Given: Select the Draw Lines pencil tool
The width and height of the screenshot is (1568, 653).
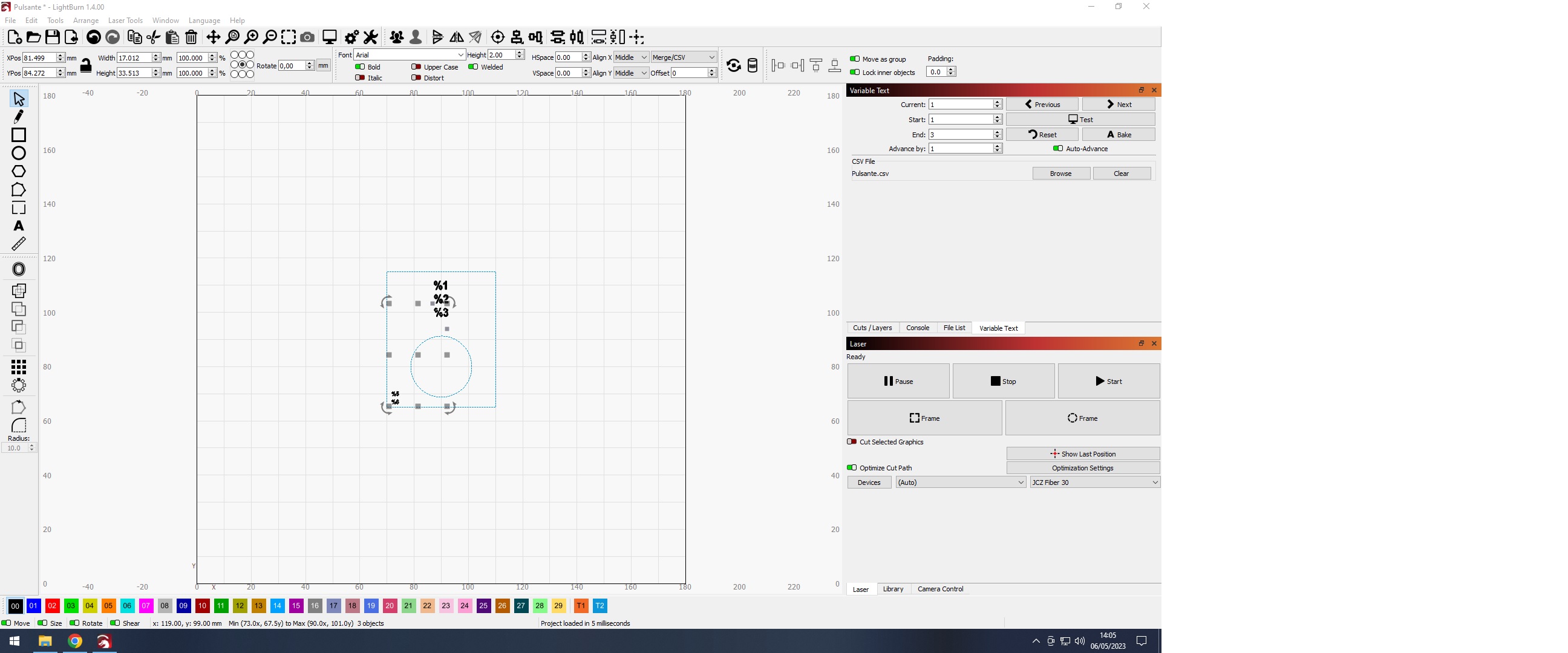Looking at the screenshot, I should tap(19, 116).
